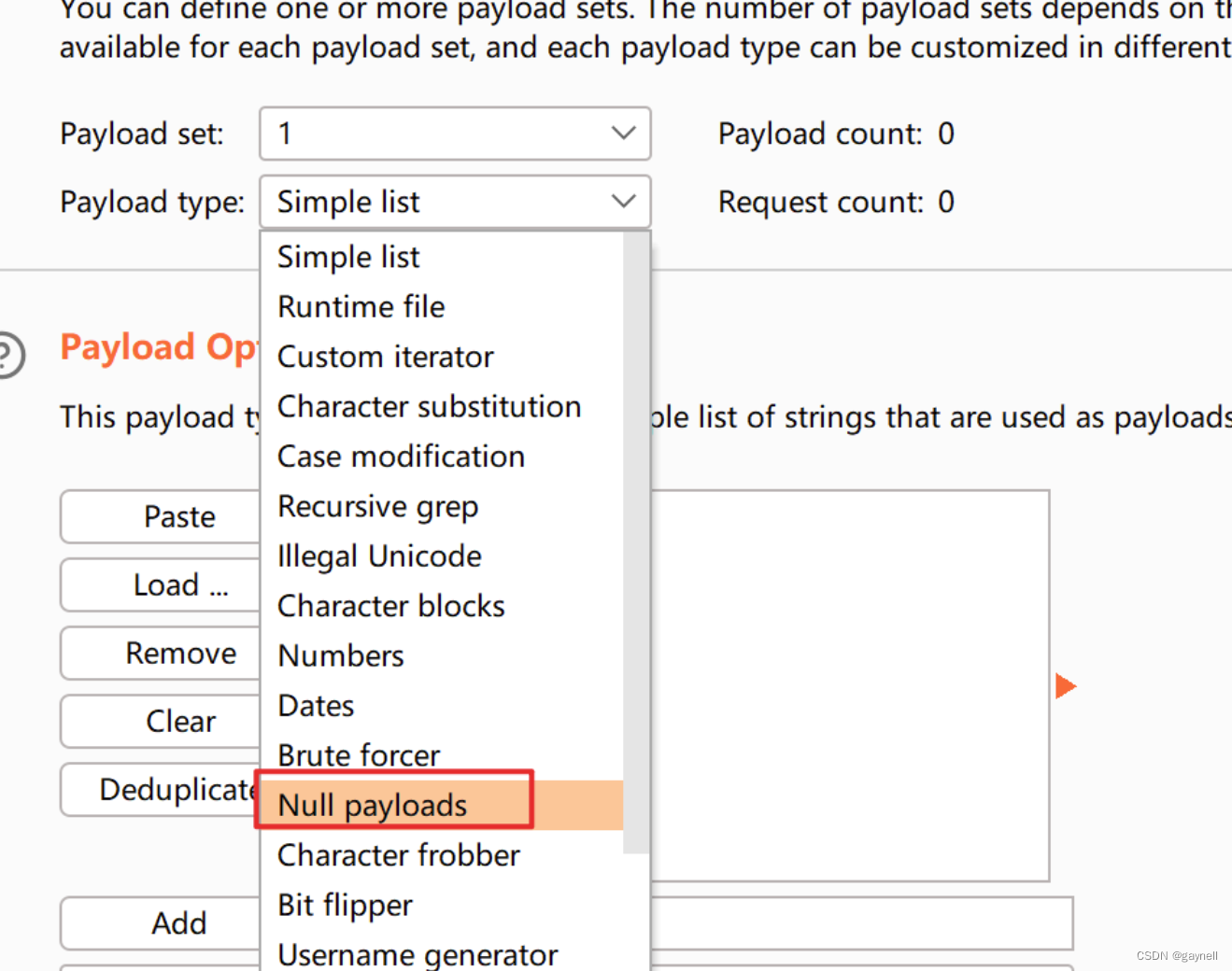Click the dropdown list scrollbar
The image size is (1232, 971).
point(636,542)
